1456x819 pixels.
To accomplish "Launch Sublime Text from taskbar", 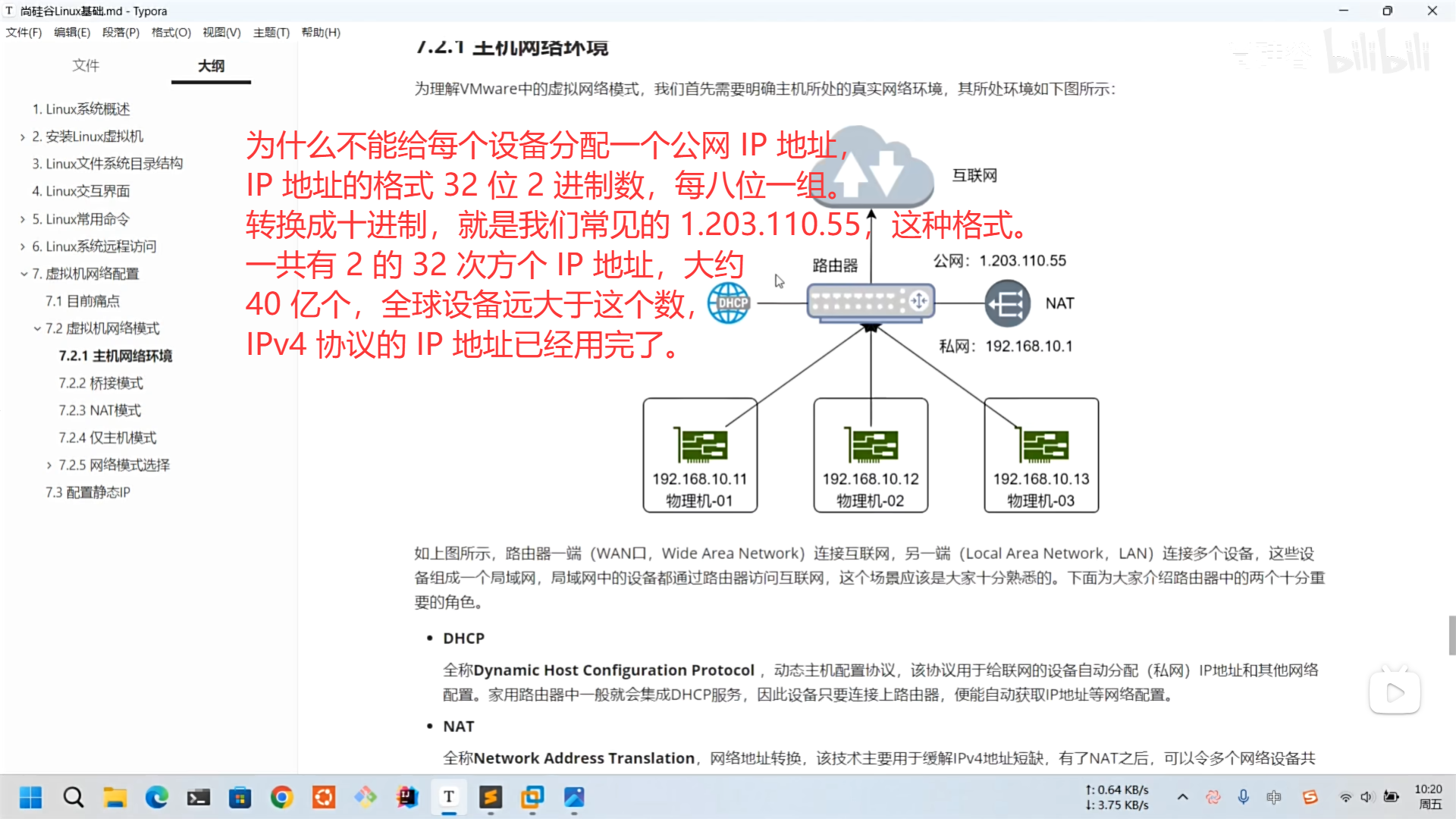I will (x=491, y=797).
